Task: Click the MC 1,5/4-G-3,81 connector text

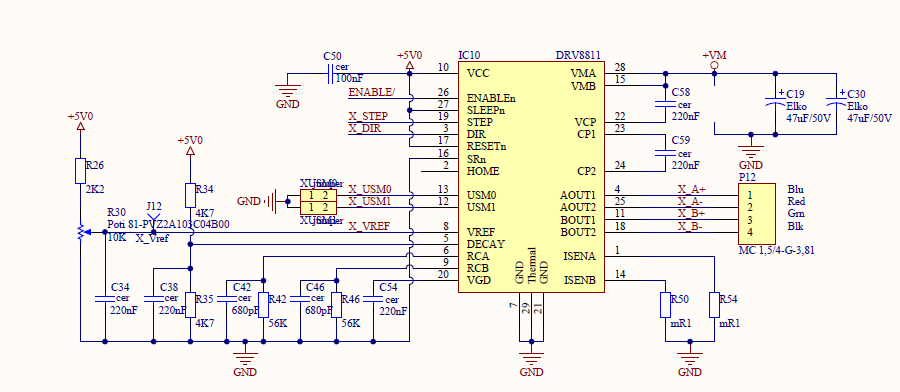Action: click(x=777, y=250)
